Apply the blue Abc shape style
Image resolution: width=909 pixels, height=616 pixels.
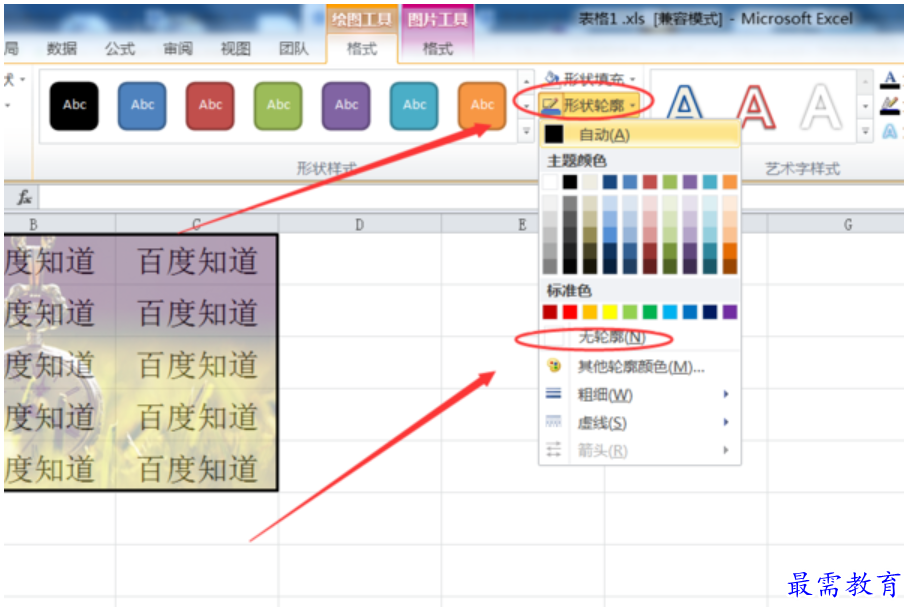coord(142,105)
